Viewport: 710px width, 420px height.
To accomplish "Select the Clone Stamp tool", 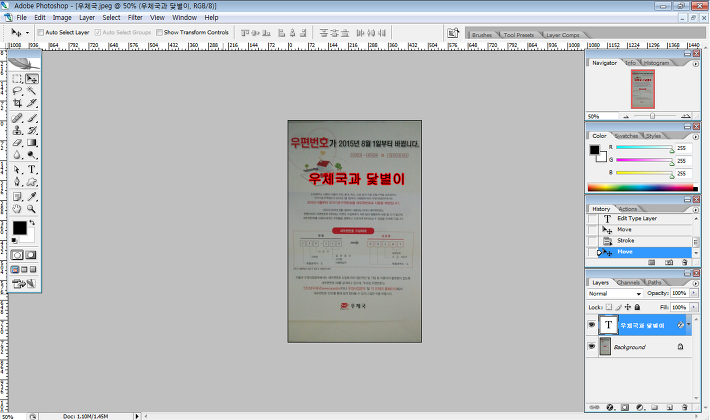I will click(x=17, y=130).
